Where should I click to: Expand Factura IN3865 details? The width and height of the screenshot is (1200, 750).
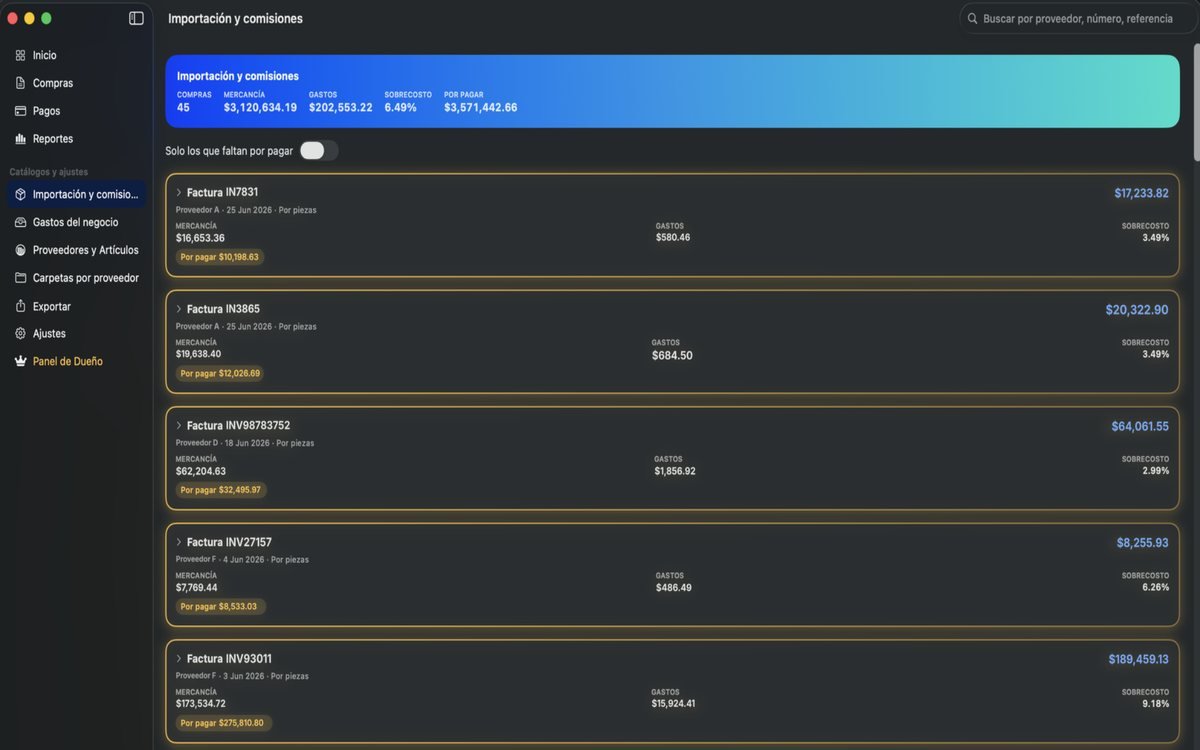click(x=179, y=309)
